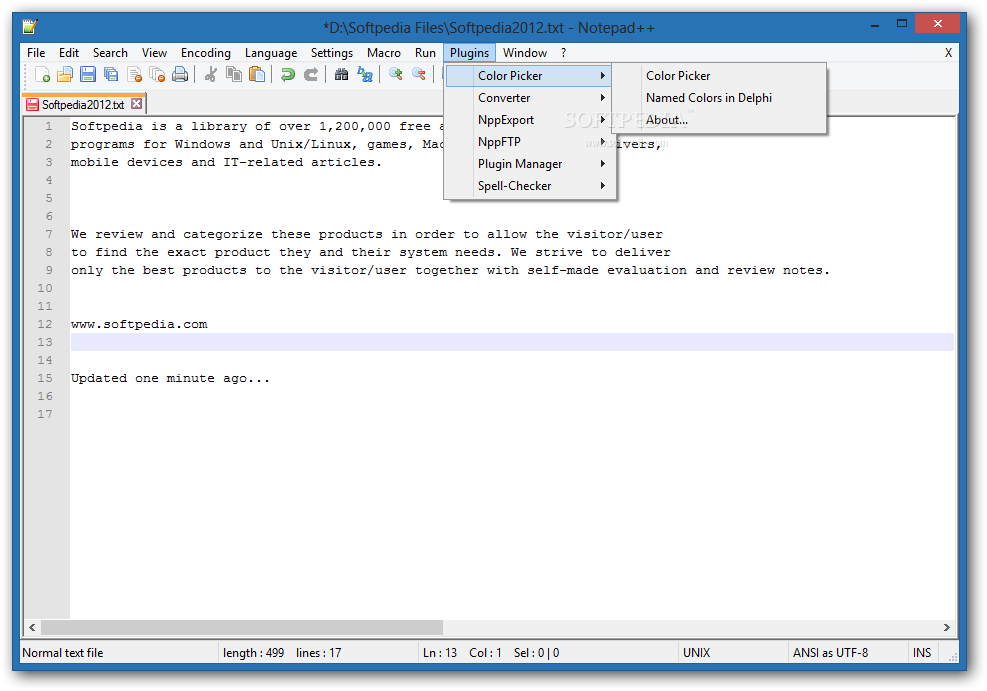Expand the NppExport submenu
Image resolution: width=987 pixels, height=691 pixels.
[x=529, y=120]
